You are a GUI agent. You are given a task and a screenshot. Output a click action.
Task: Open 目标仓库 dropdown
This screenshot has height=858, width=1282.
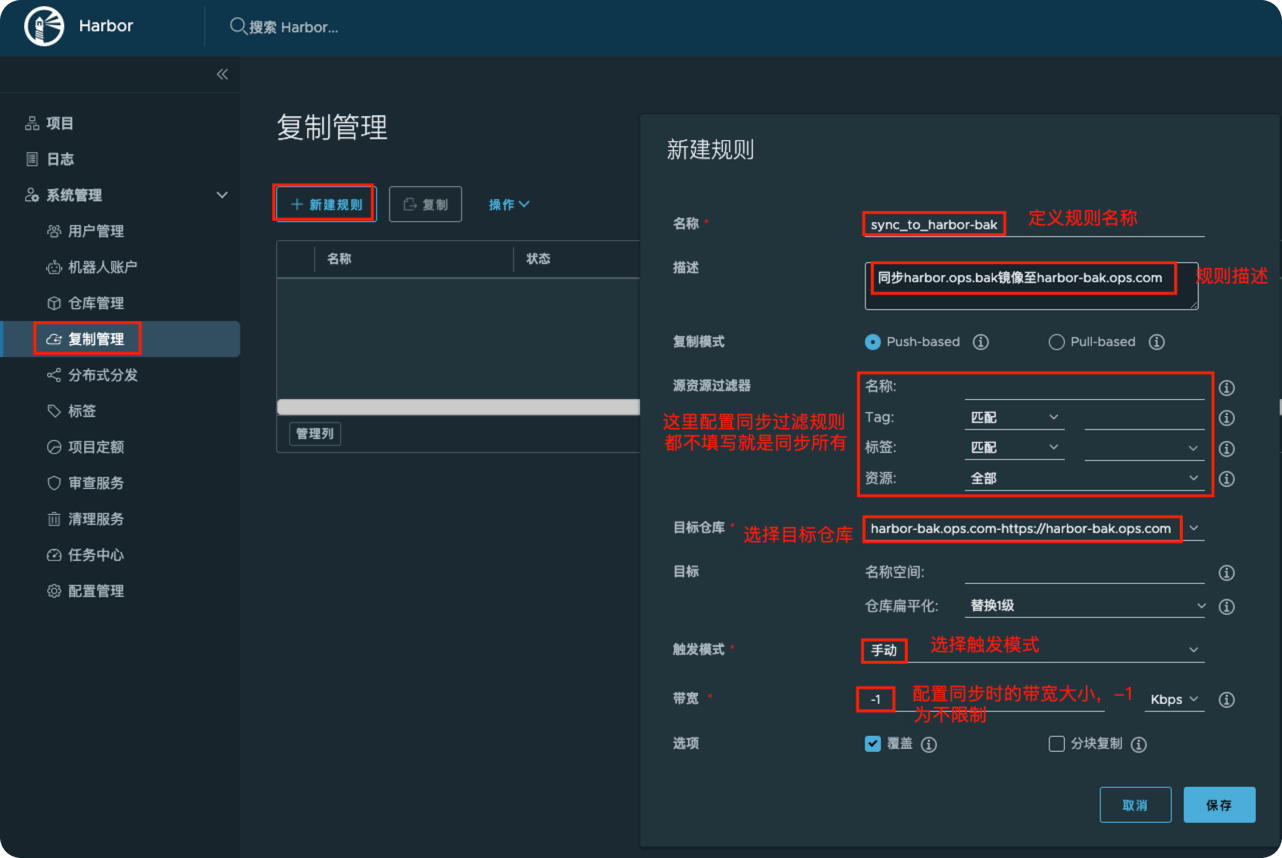[1034, 528]
